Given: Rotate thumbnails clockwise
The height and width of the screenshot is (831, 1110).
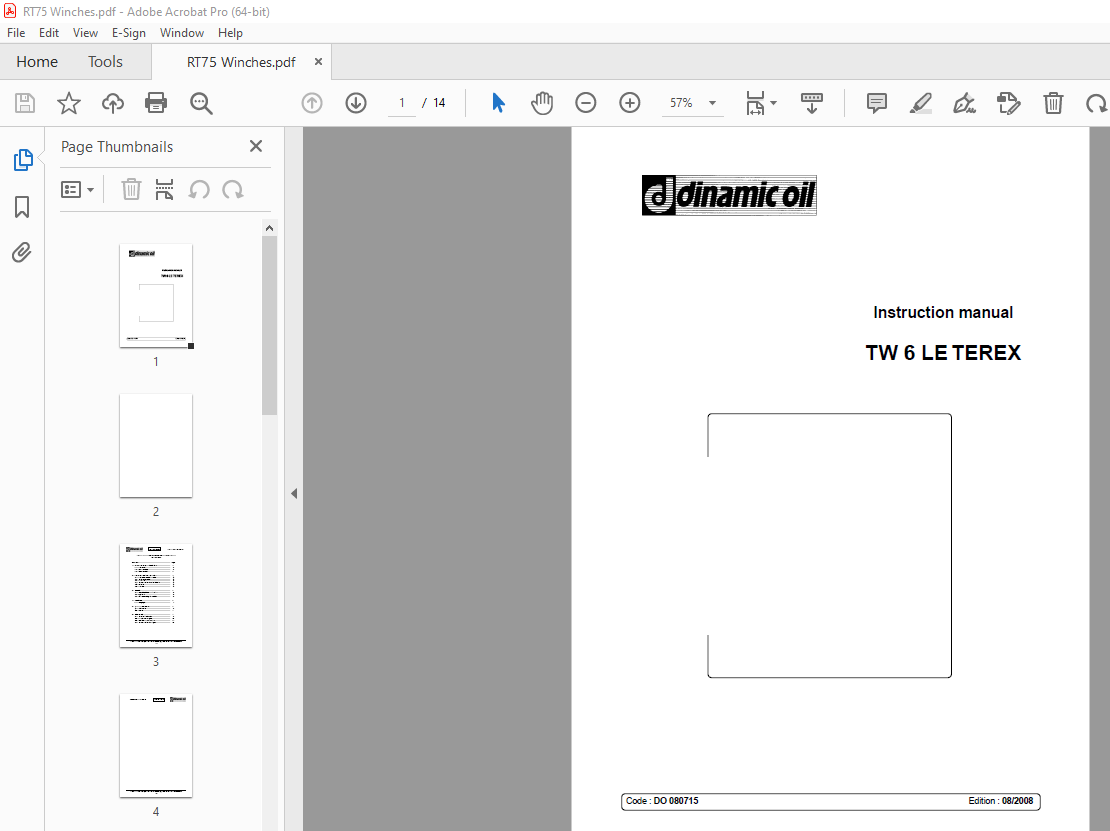Looking at the screenshot, I should click(x=233, y=190).
